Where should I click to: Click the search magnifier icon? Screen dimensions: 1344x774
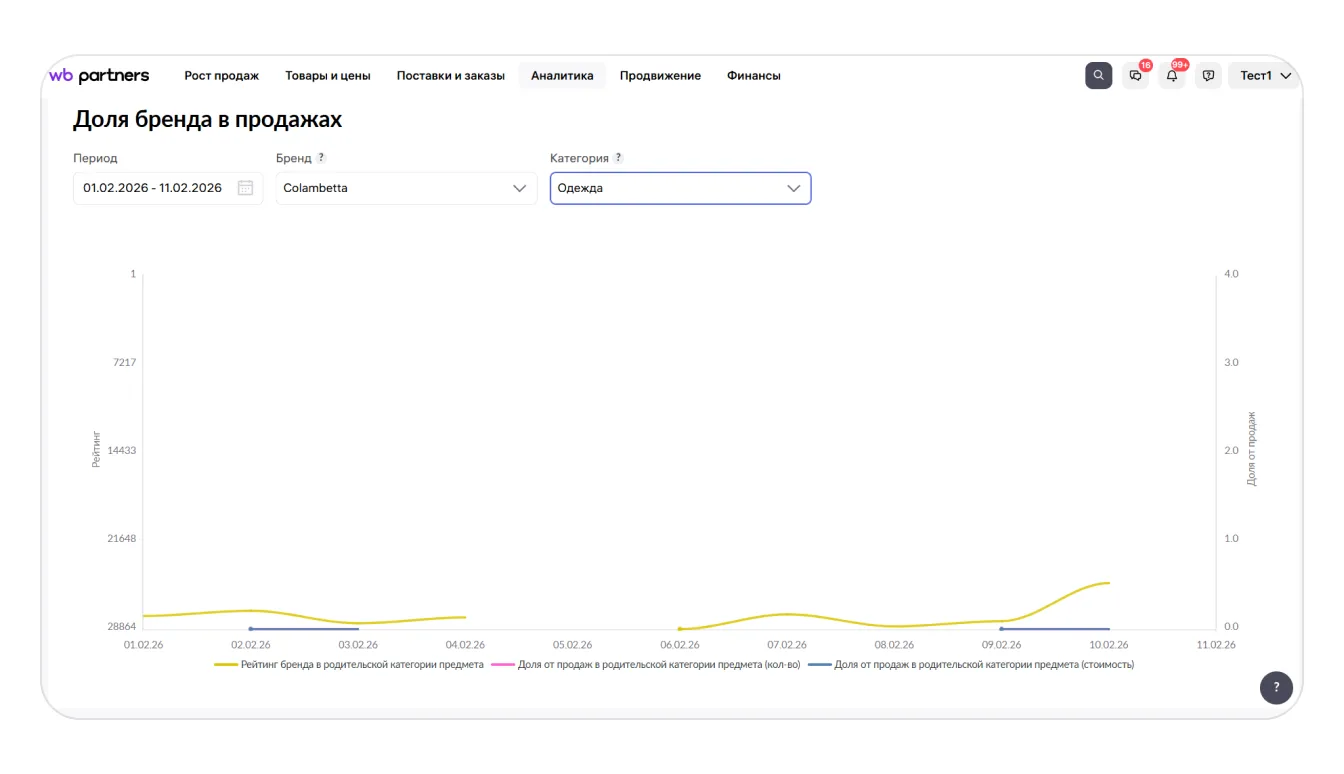pos(1098,76)
